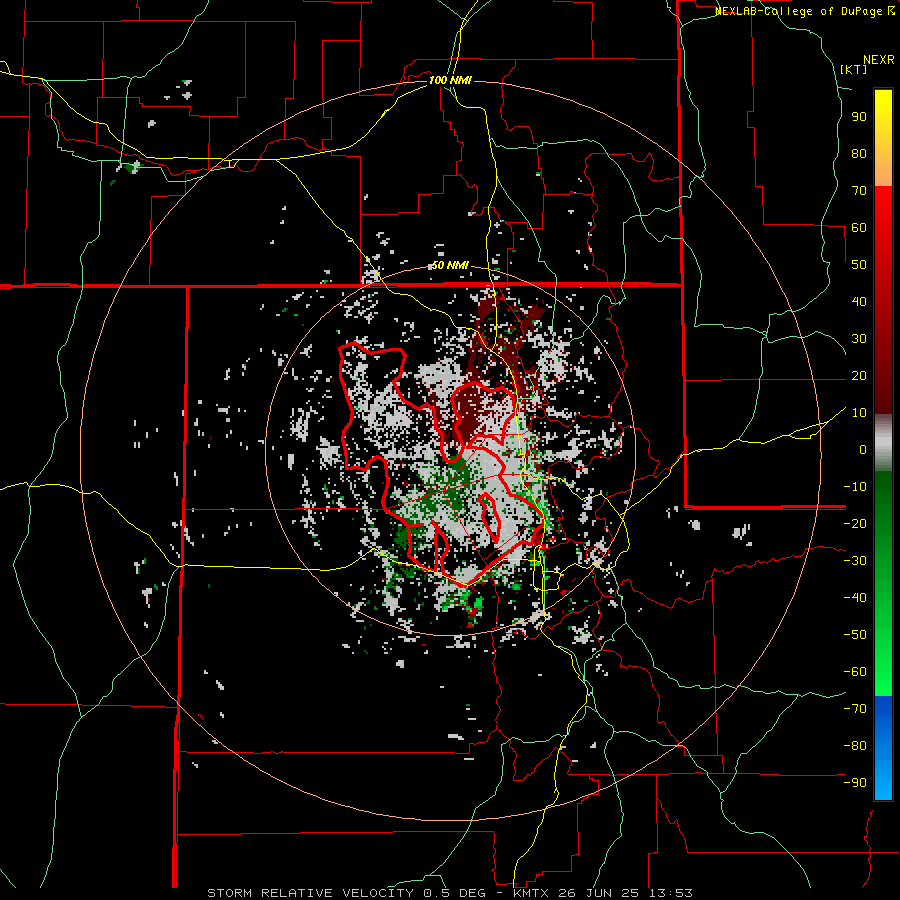Click the NEXR label above the color scale
Image resolution: width=900 pixels, height=900 pixels.
(x=879, y=60)
